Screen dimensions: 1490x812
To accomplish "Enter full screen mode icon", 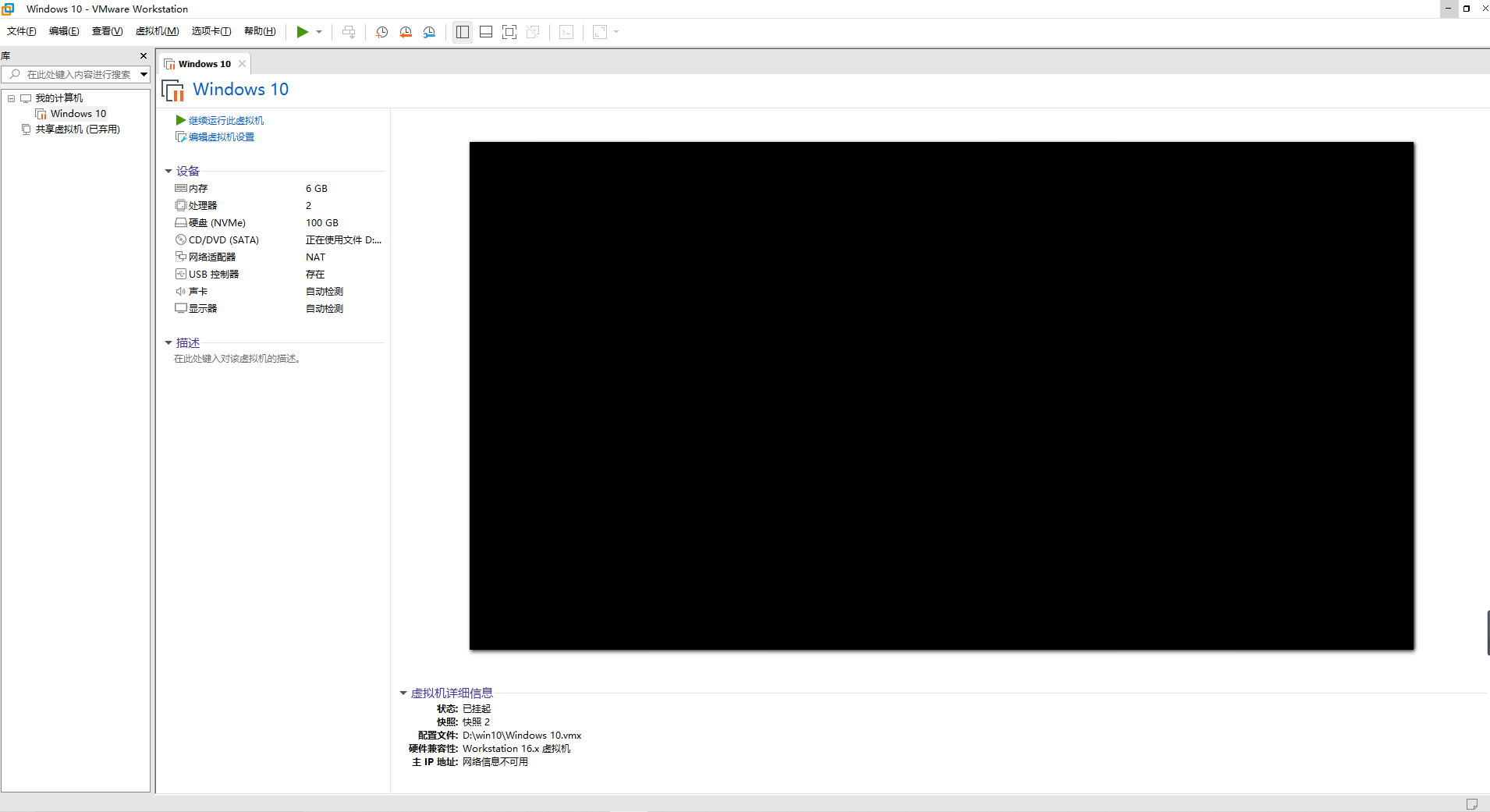I will coord(509,32).
